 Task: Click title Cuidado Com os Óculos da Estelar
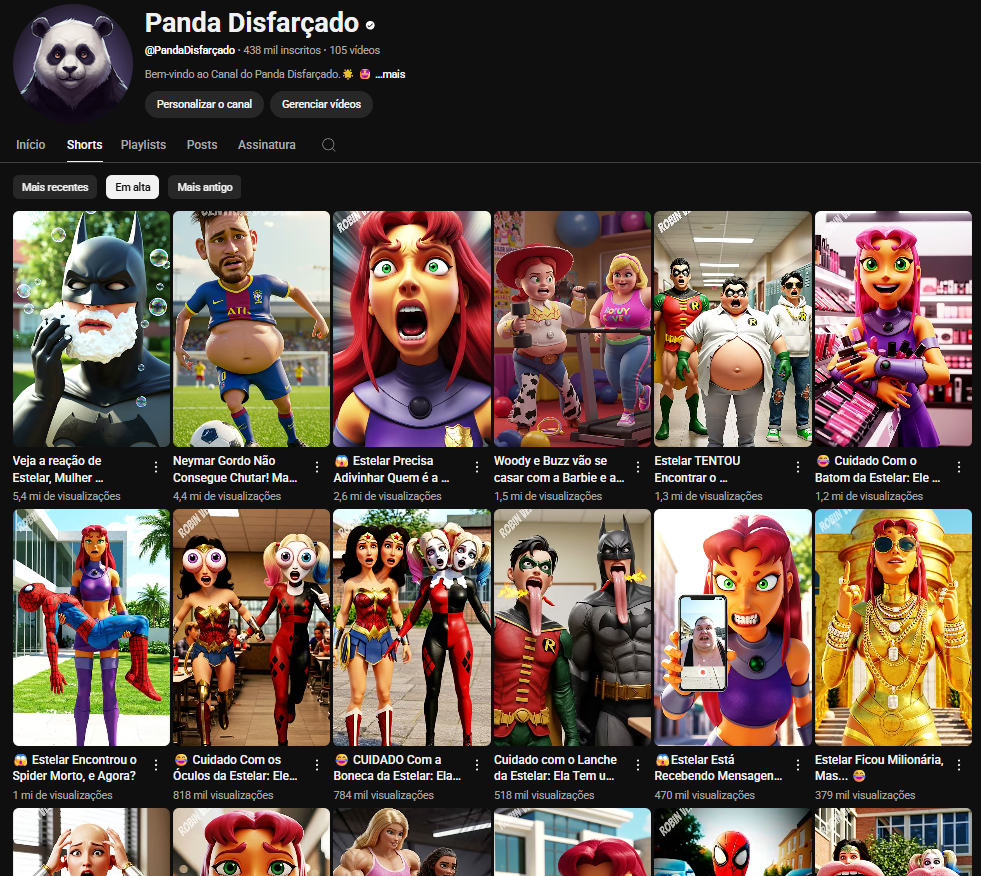tap(235, 768)
